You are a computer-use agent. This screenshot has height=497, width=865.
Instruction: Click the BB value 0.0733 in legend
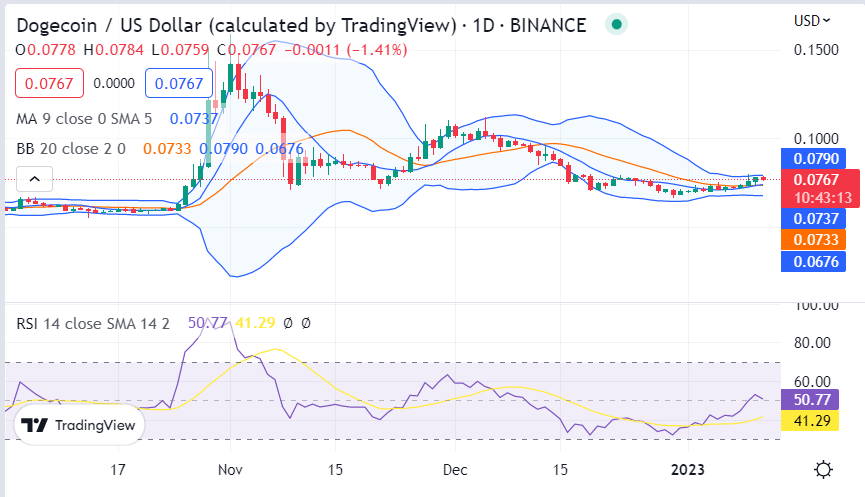(167, 148)
